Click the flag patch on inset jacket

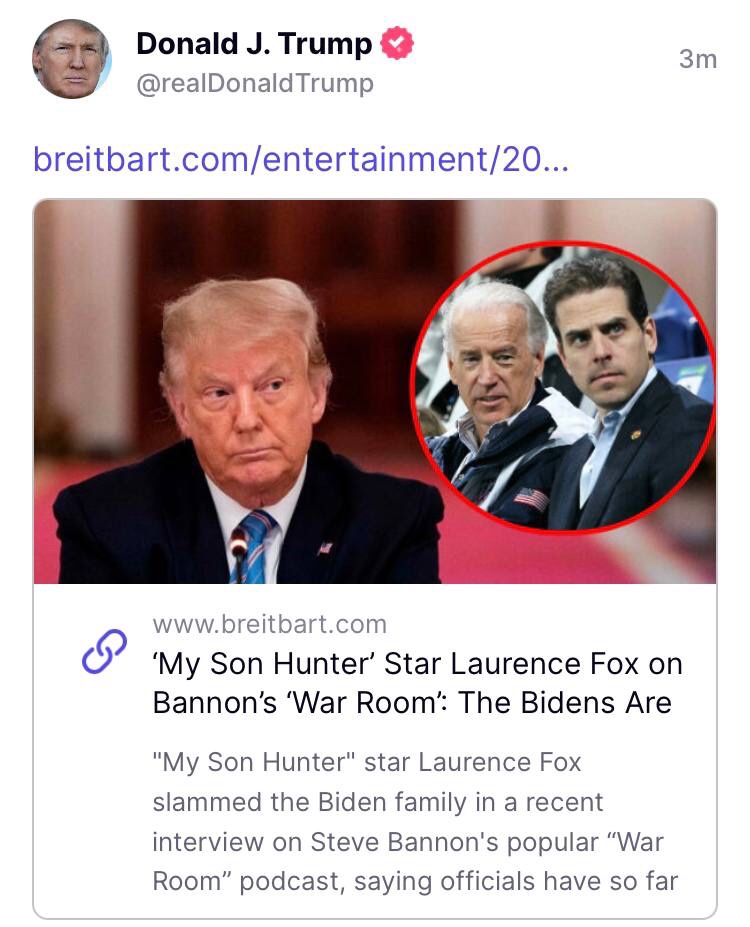[x=531, y=498]
